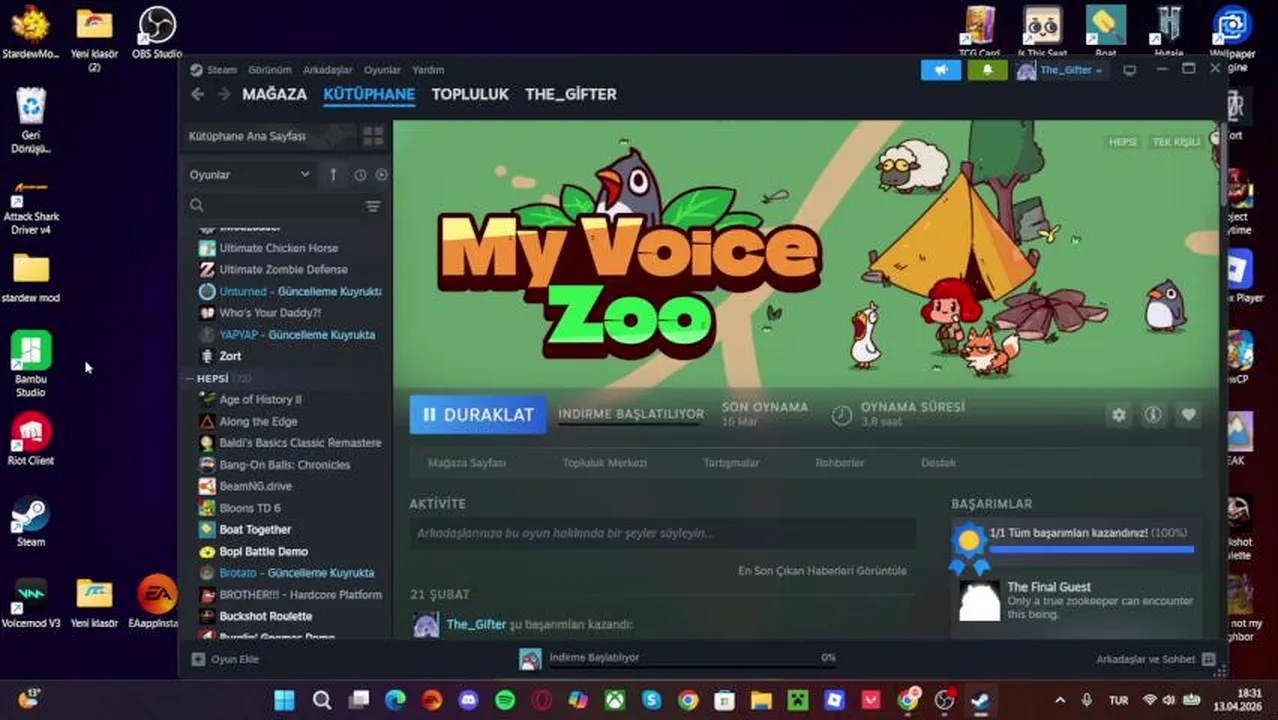Switch to Big Picture mode monitor icon

coord(1129,70)
